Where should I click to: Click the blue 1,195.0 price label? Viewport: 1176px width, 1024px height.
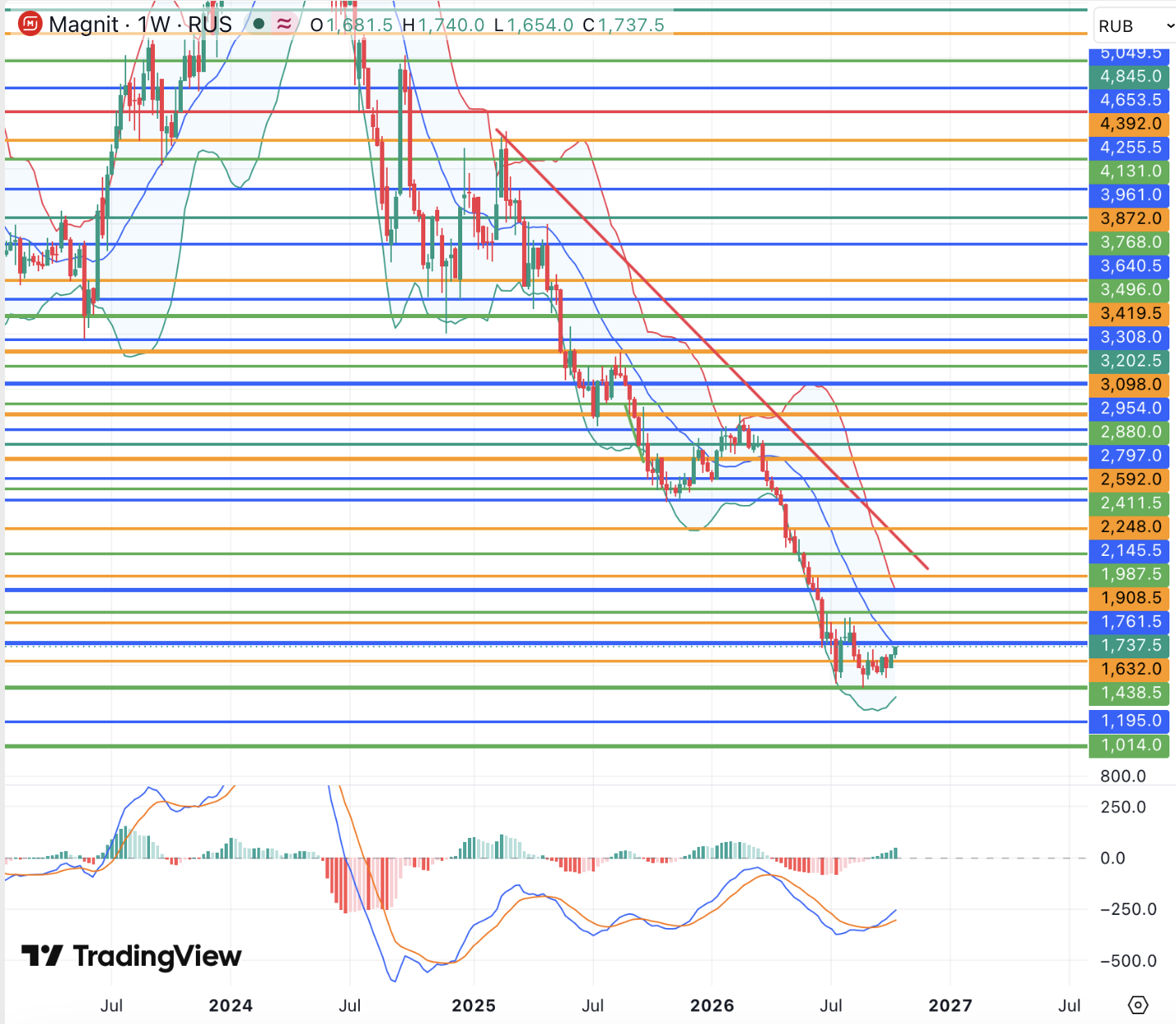pos(1130,722)
